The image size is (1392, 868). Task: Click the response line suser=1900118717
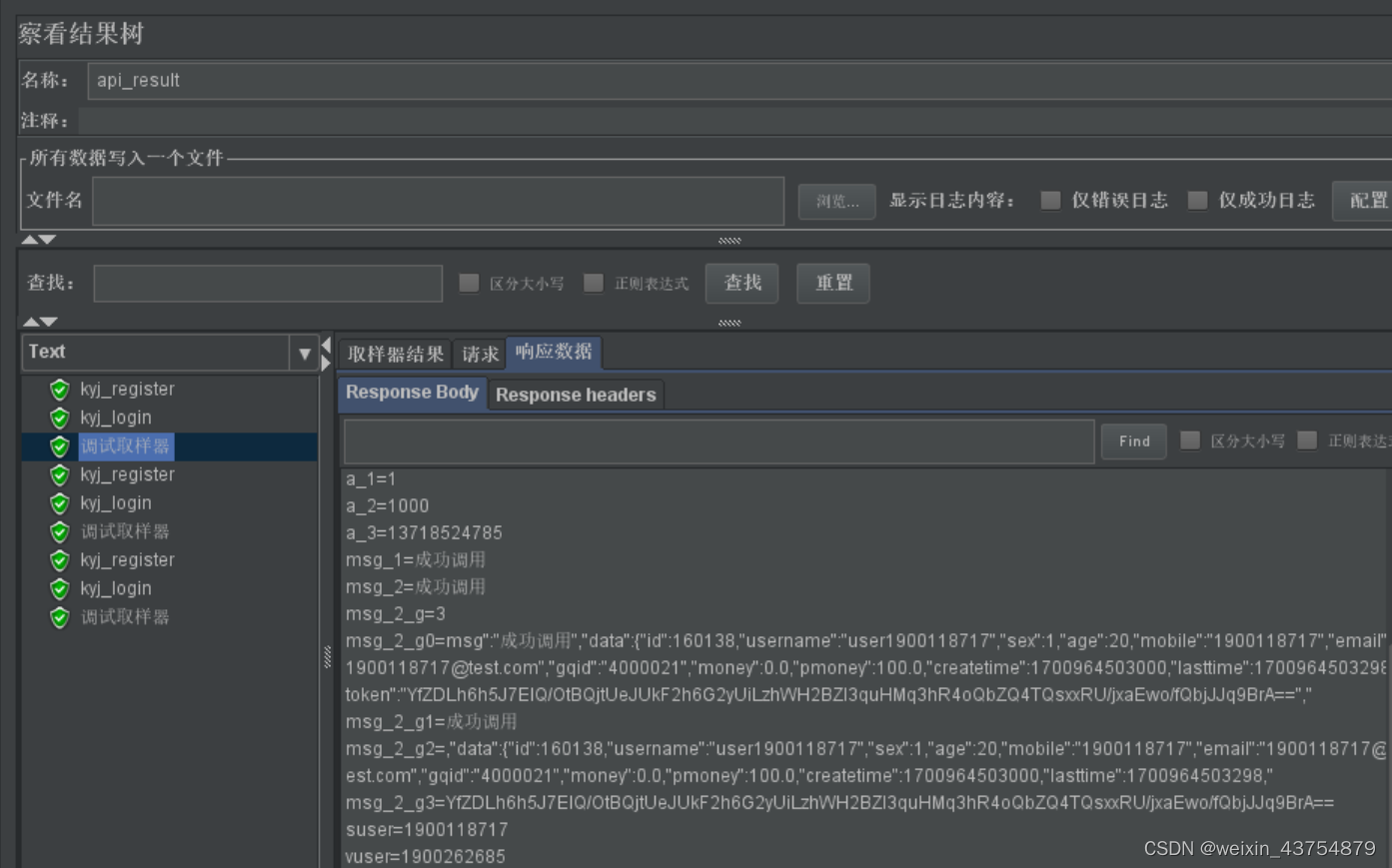click(x=427, y=830)
